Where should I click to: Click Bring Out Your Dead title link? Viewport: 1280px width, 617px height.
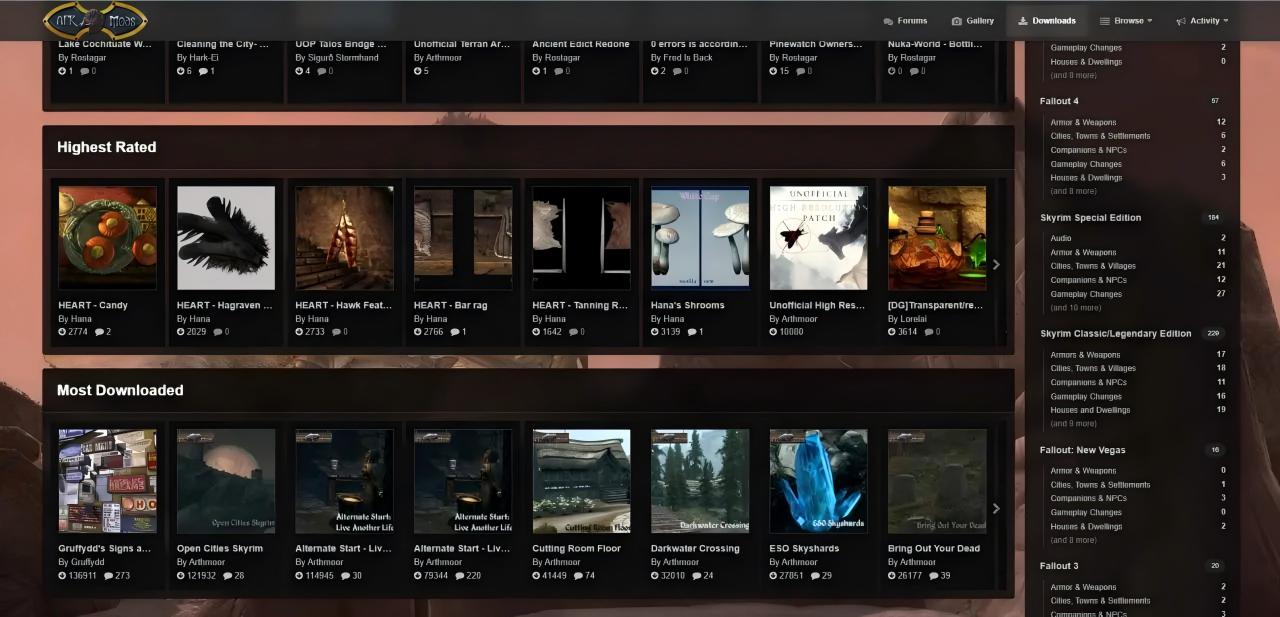934,548
